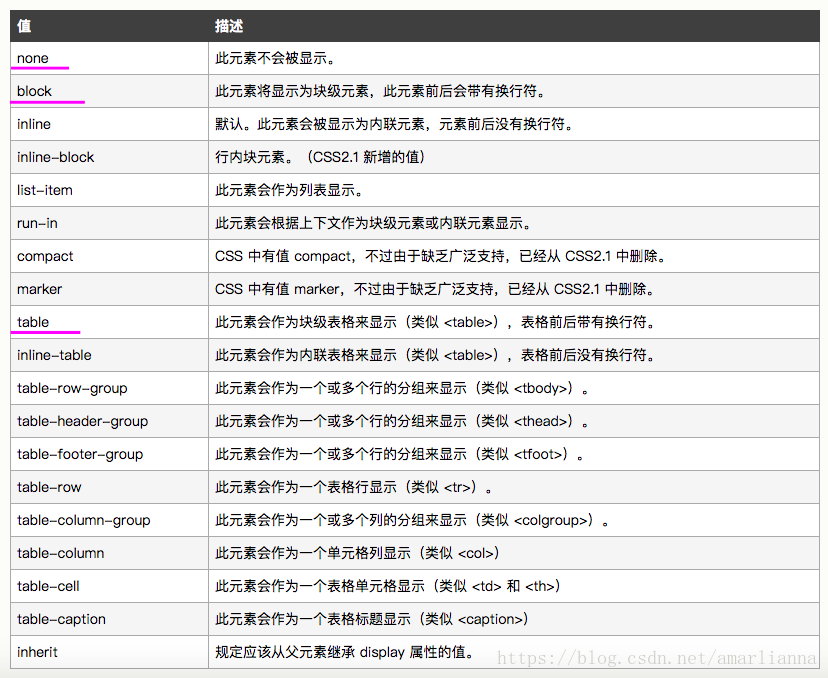Click the 'table-column-group' value cell
Image resolution: width=828 pixels, height=678 pixels.
click(109, 520)
